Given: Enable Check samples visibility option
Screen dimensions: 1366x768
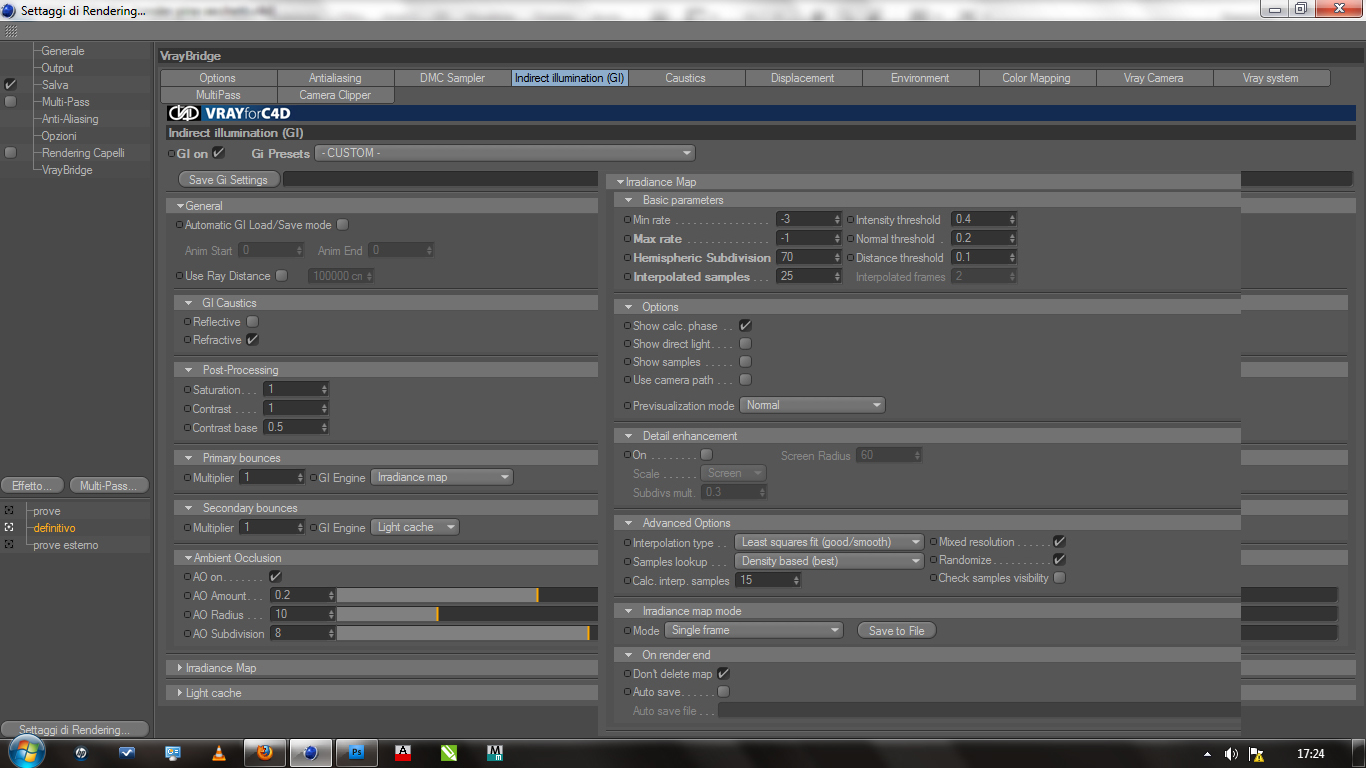Looking at the screenshot, I should coord(1059,578).
